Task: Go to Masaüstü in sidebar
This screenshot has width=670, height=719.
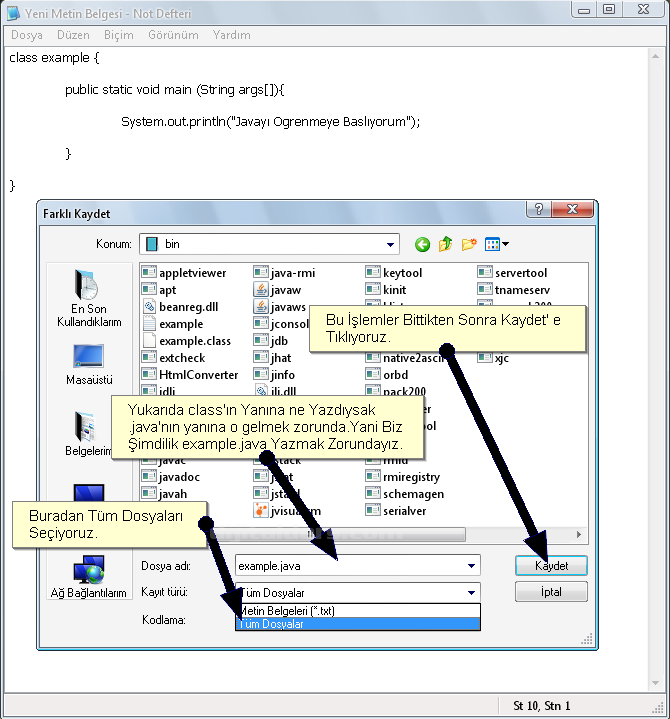Action: tap(89, 365)
